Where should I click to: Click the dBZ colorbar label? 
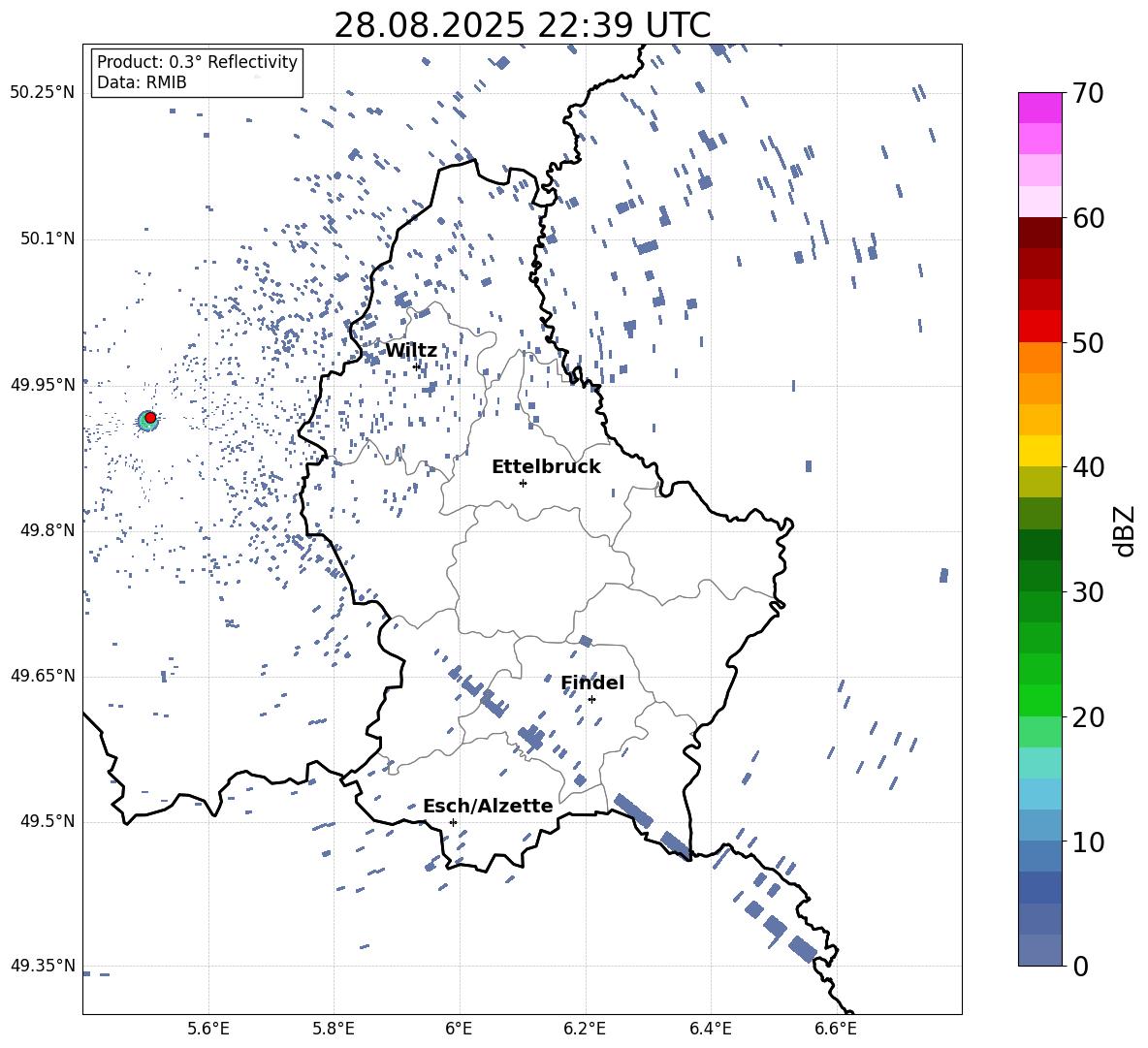[x=1126, y=530]
